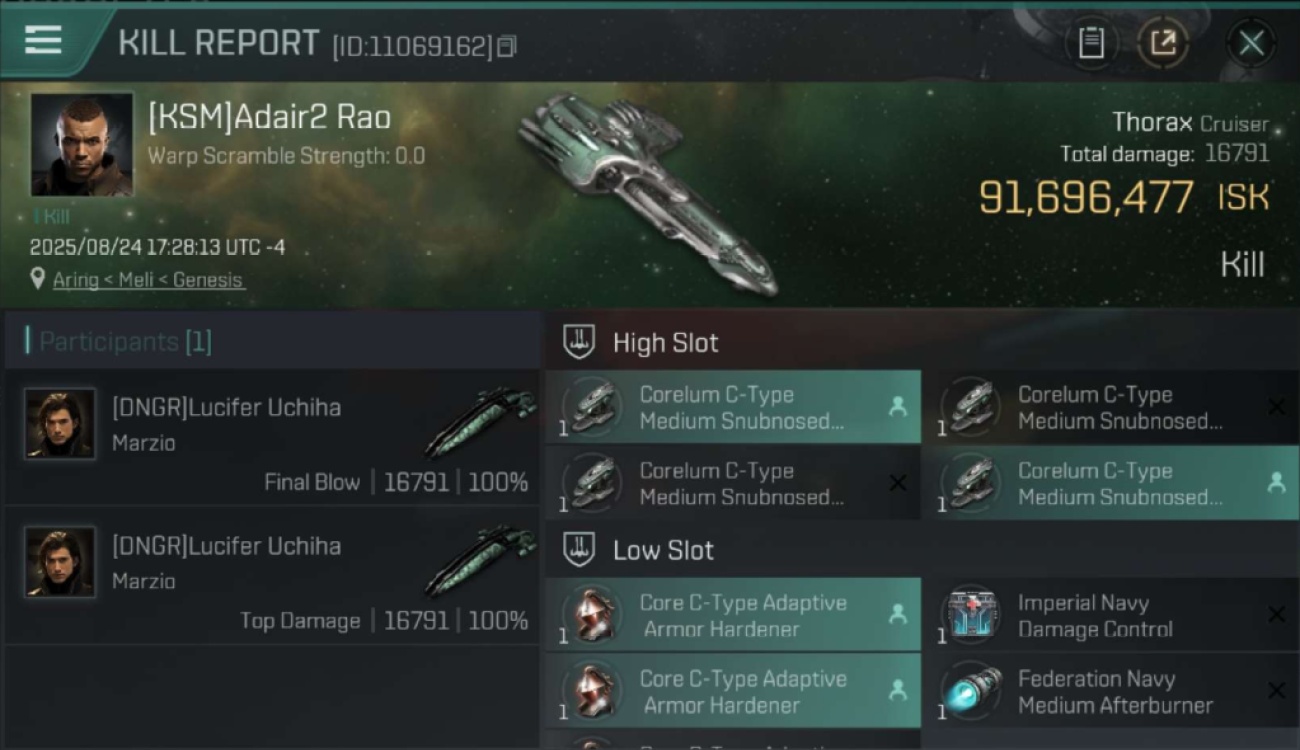Open Adair2 Rao's portrait
This screenshot has width=1300, height=750.
pyautogui.click(x=82, y=145)
